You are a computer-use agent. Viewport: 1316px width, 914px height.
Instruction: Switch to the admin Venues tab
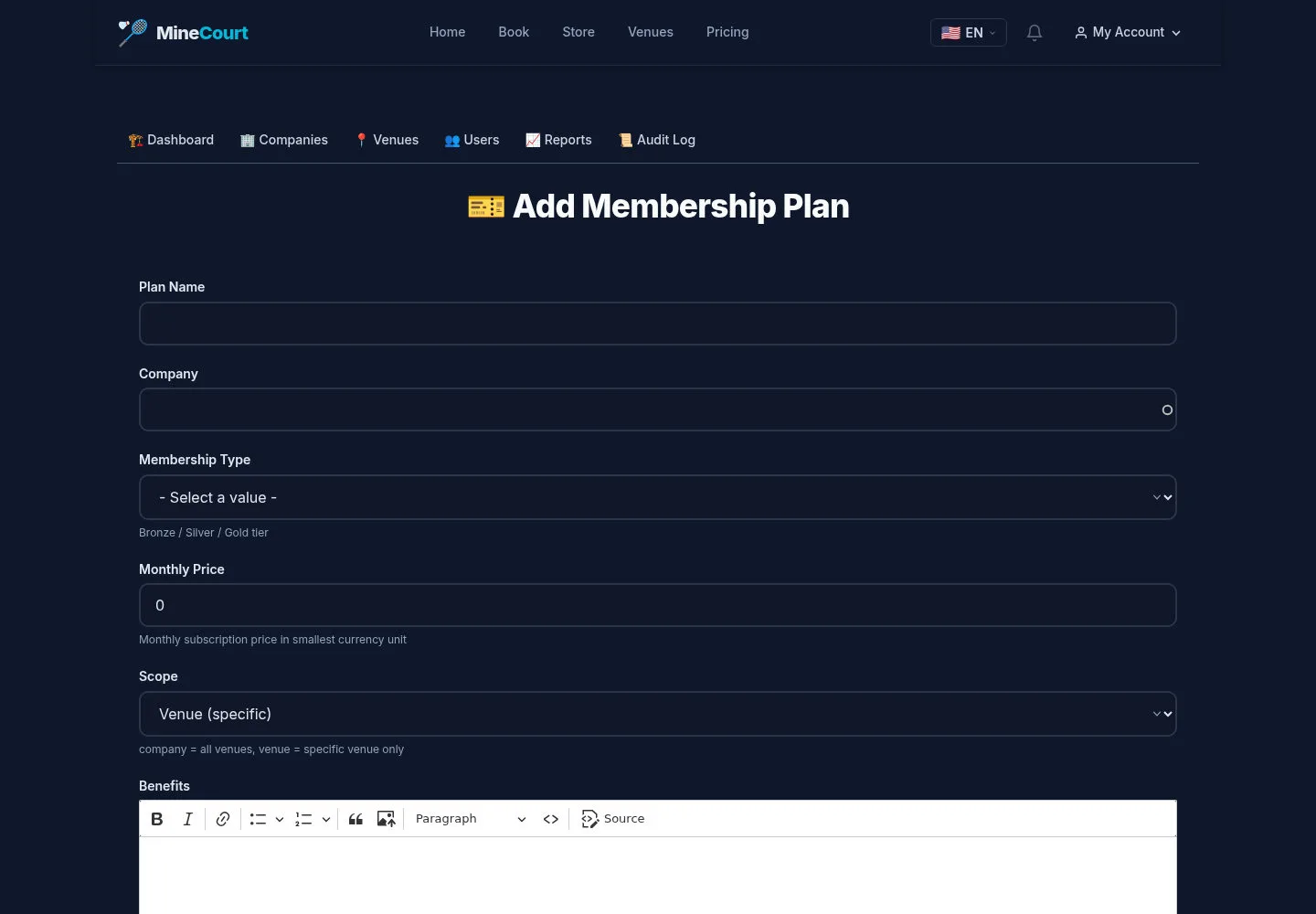(x=387, y=140)
